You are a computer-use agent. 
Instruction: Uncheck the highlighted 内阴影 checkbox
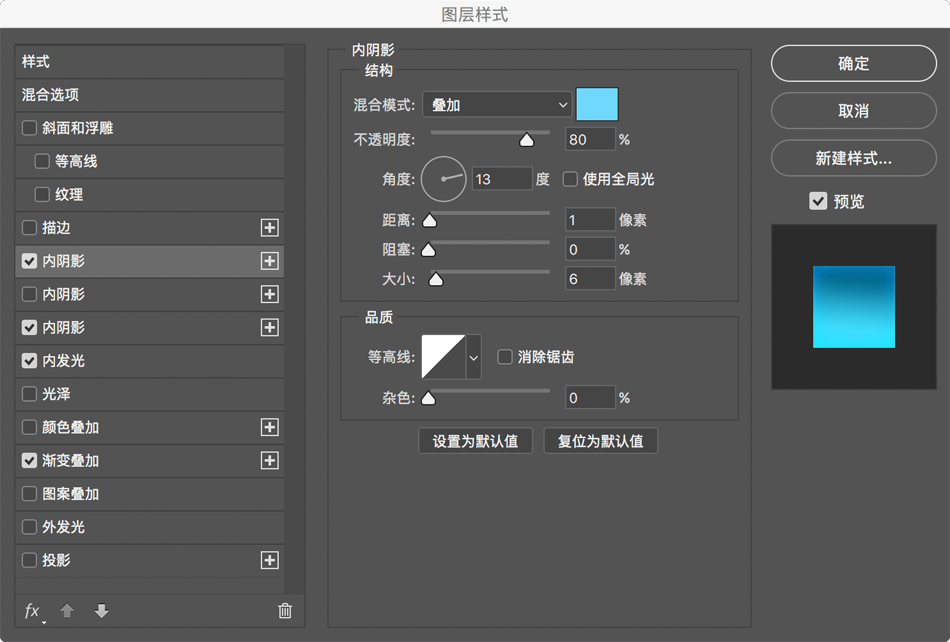[x=29, y=261]
